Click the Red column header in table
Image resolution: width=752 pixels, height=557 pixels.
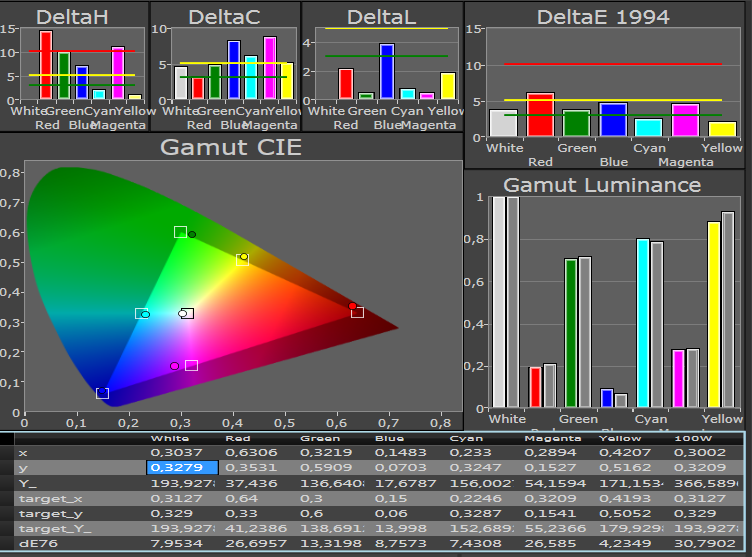(x=238, y=438)
